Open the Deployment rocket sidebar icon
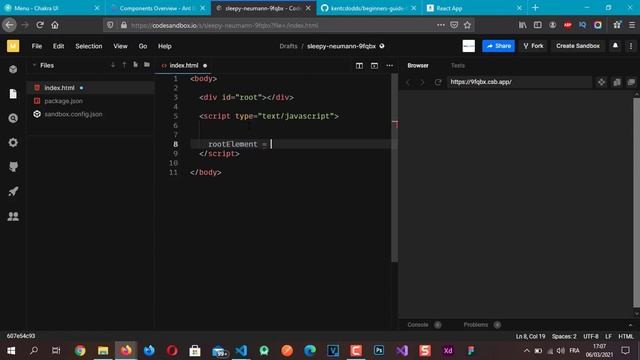The width and height of the screenshot is (640, 360). [13, 191]
